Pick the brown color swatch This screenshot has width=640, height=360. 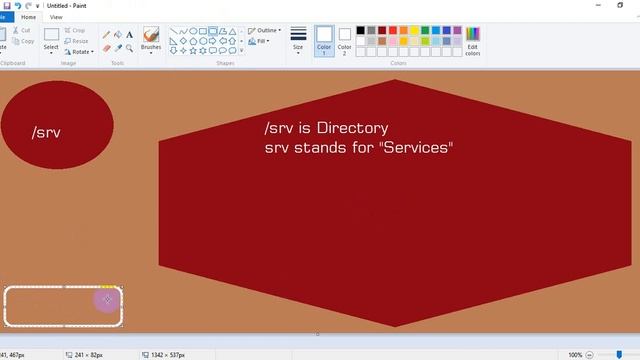tap(382, 41)
